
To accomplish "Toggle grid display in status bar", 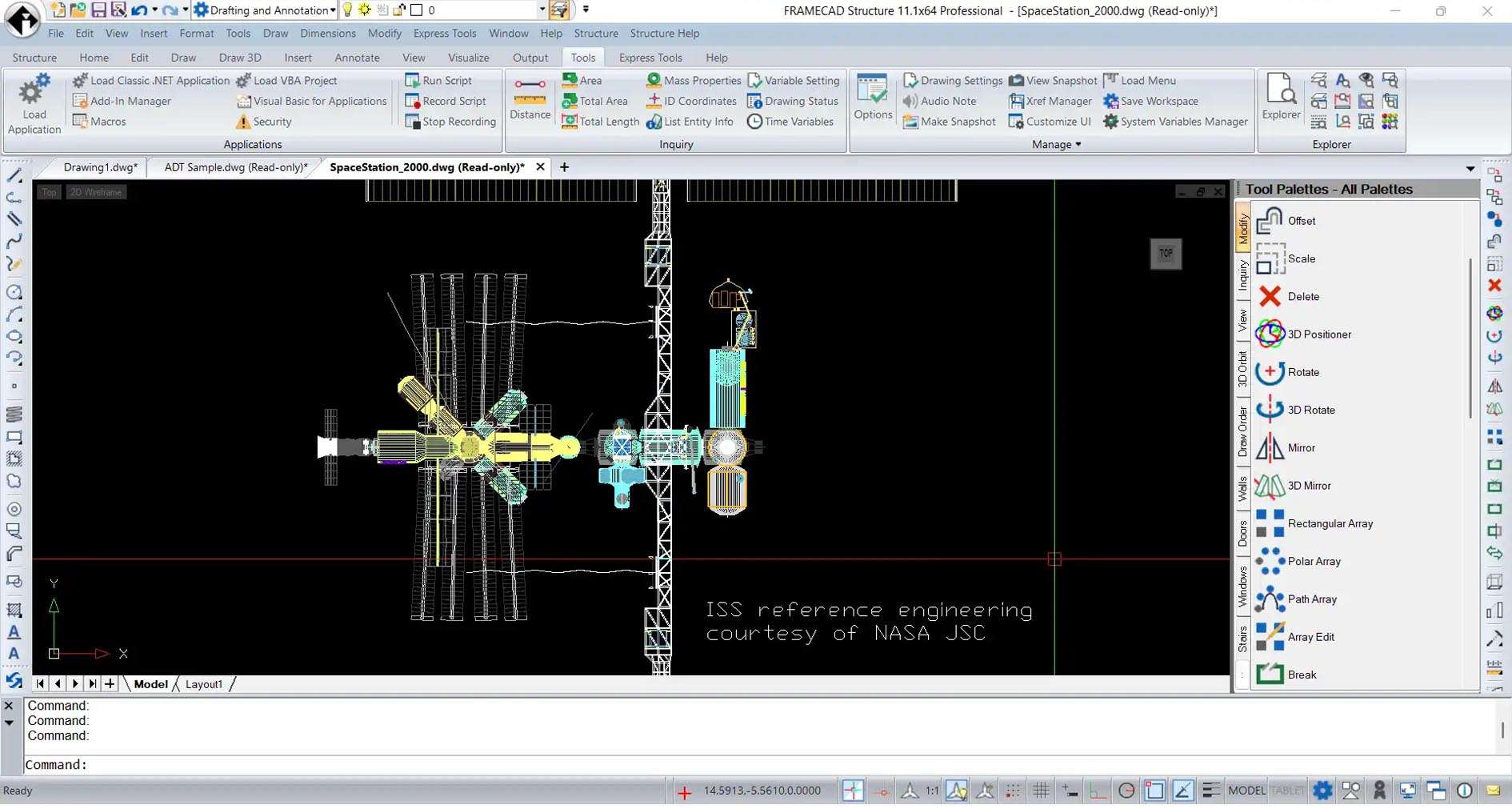I will [1041, 791].
